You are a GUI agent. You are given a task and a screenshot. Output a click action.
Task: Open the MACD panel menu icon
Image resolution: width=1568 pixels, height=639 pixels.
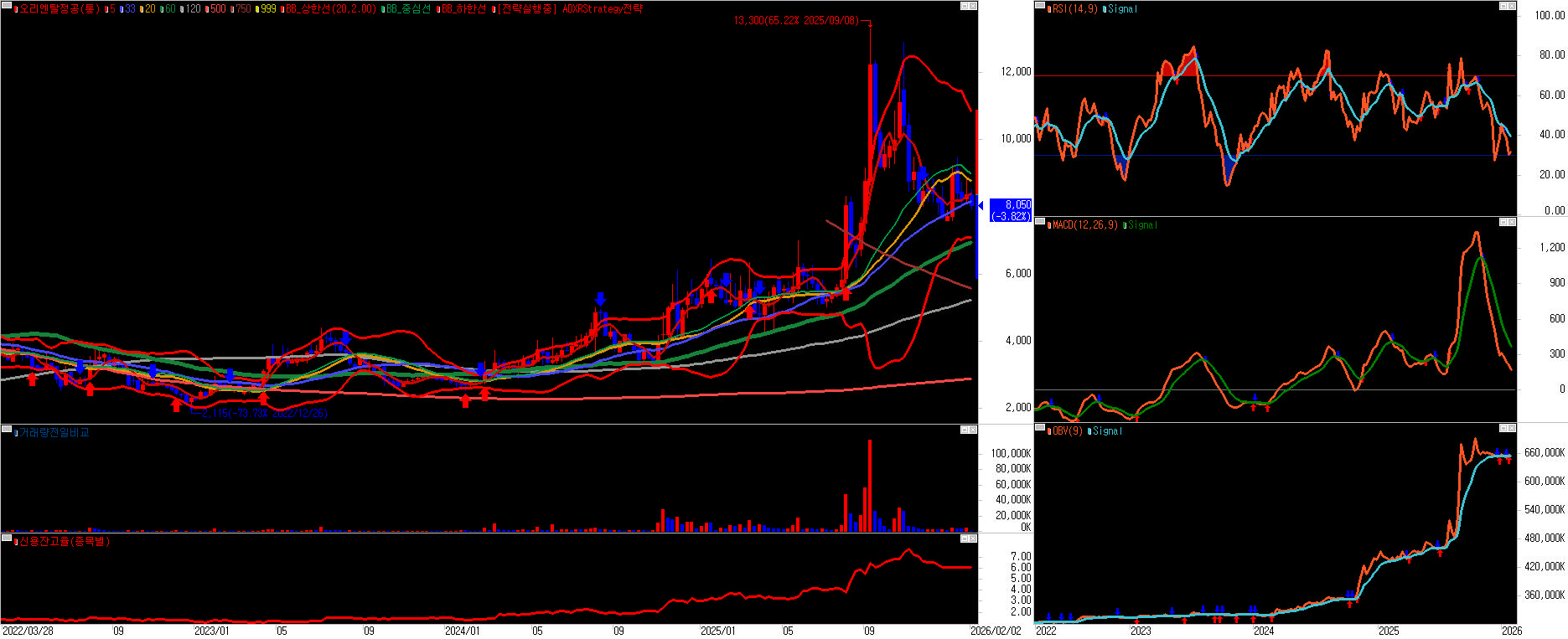point(1040,222)
